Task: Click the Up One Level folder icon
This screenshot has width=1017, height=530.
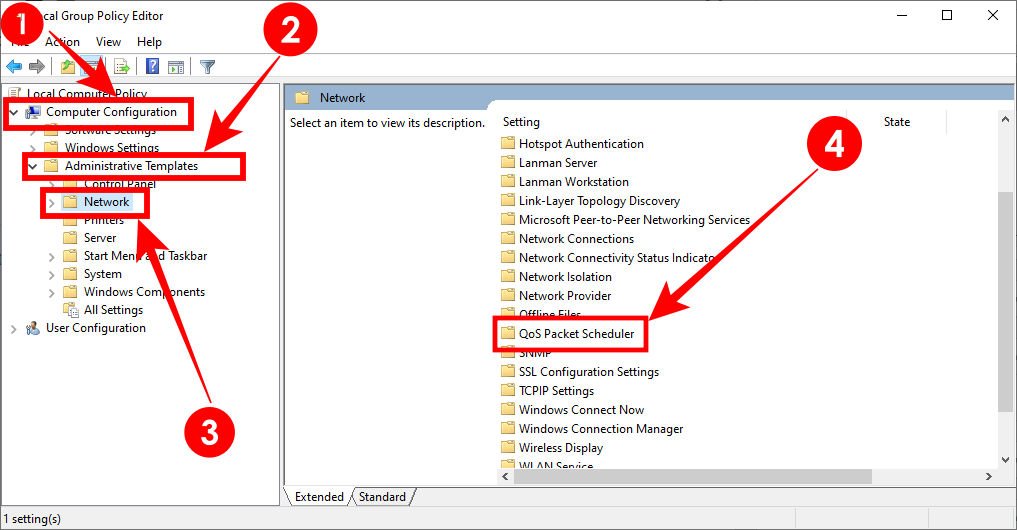Action: click(x=67, y=66)
